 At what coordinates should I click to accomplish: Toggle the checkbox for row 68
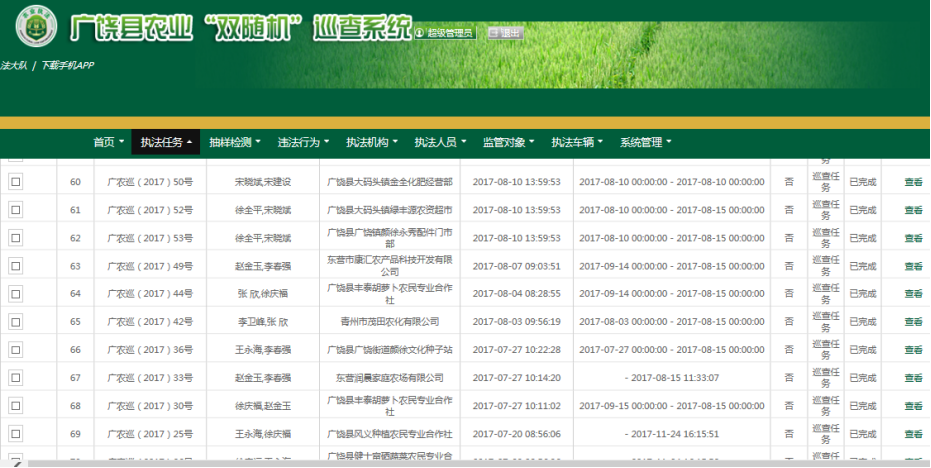(16, 406)
